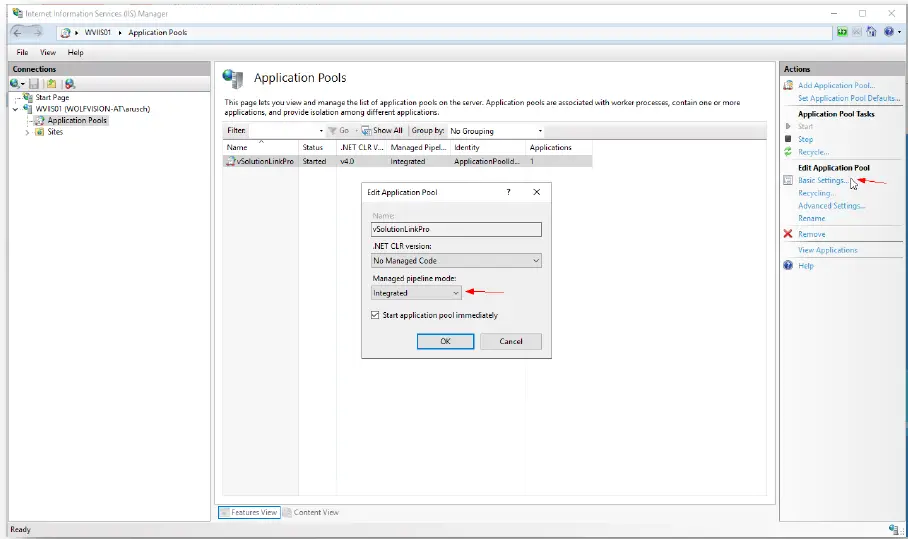Screen dimensions: 908x539
Task: Click the Stop application pool action
Action: (x=805, y=139)
